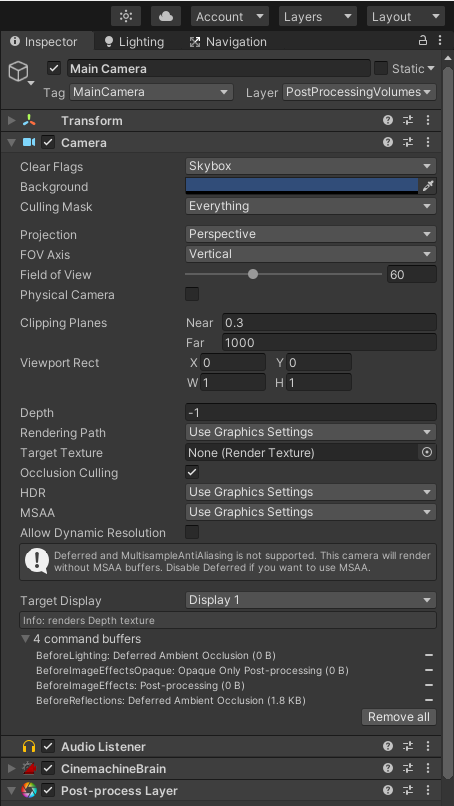Expand the Transform component foldout

click(x=12, y=121)
